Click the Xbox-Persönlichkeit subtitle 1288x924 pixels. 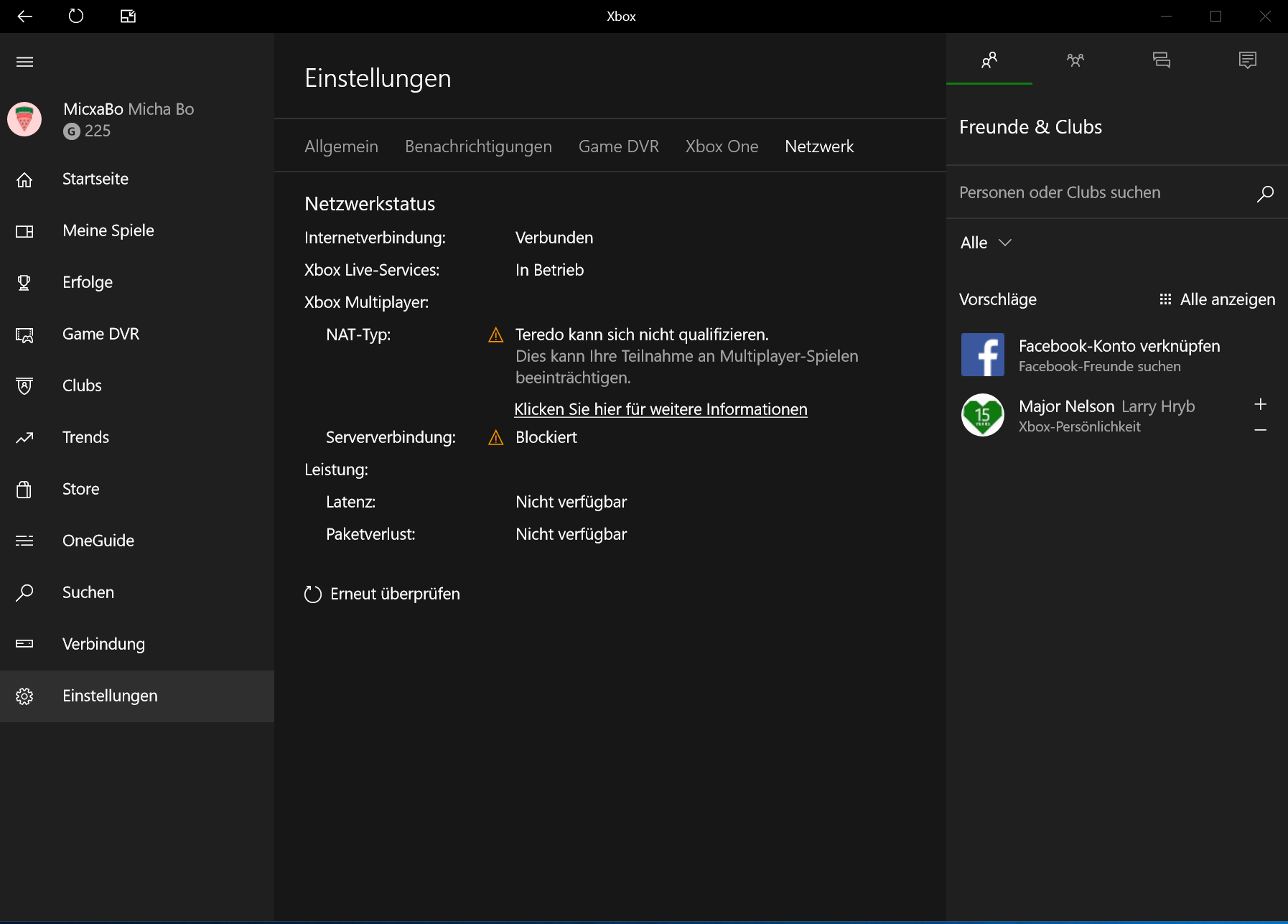click(1079, 426)
